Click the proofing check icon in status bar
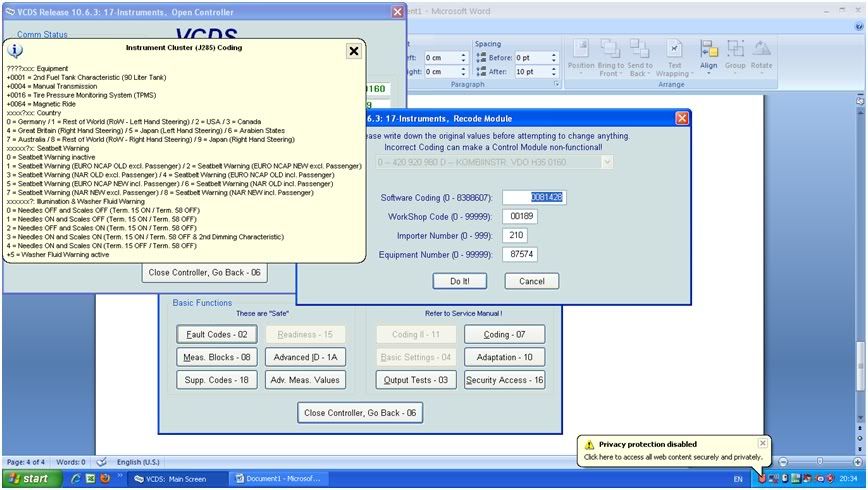This screenshot has width=868, height=490. (101, 462)
